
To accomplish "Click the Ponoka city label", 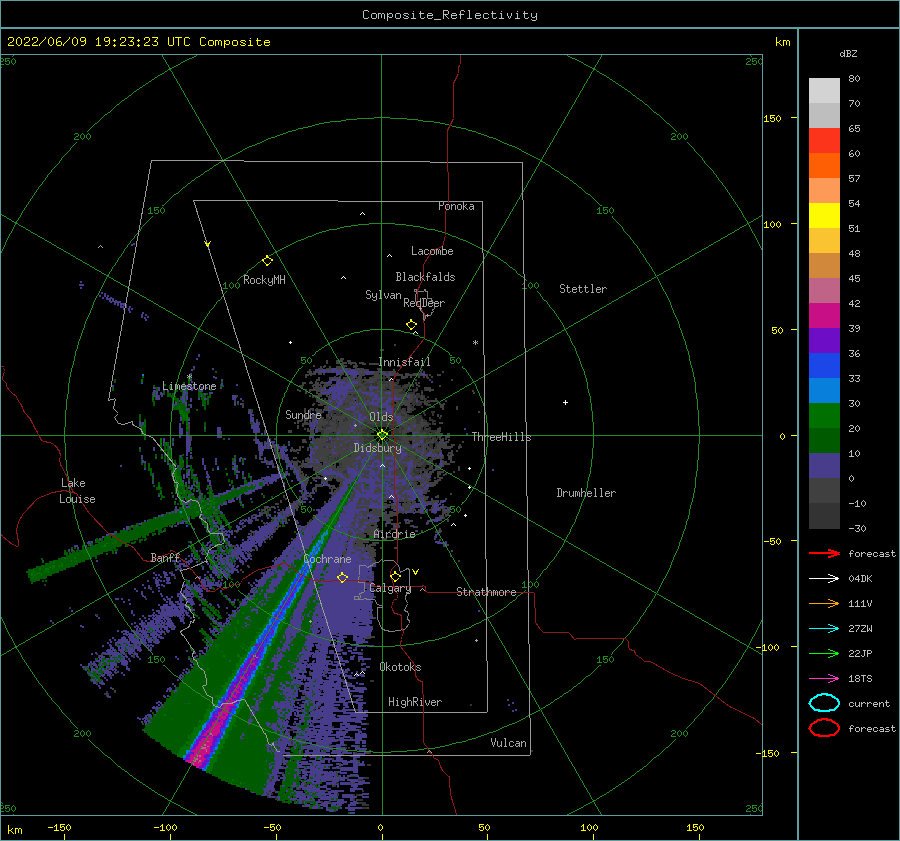I will coord(456,206).
